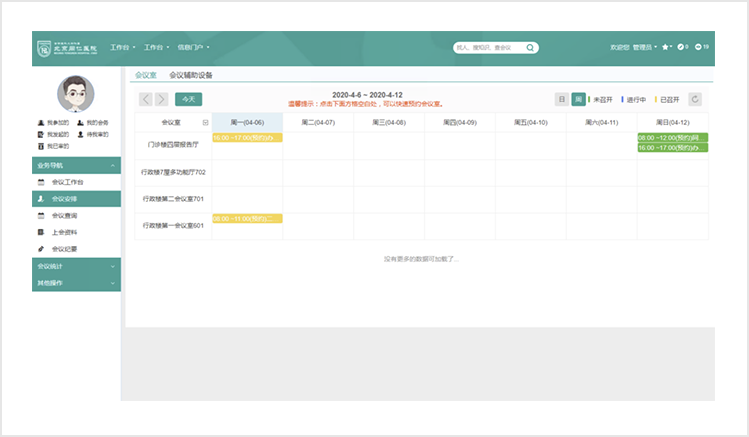
Task: Select 会议查询 in the sidebar menu
Action: [x=64, y=215]
